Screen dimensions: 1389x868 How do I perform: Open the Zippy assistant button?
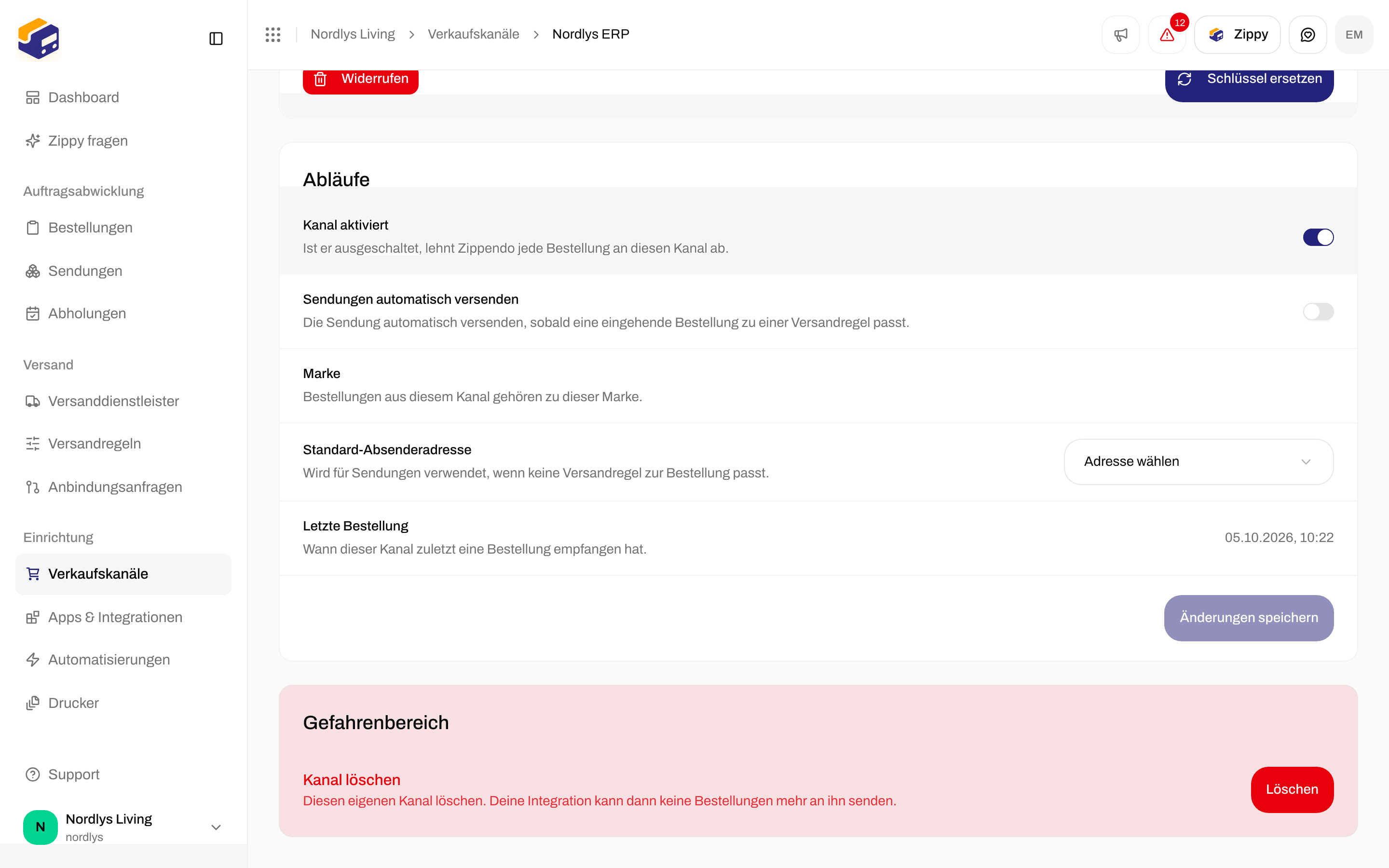[1238, 34]
